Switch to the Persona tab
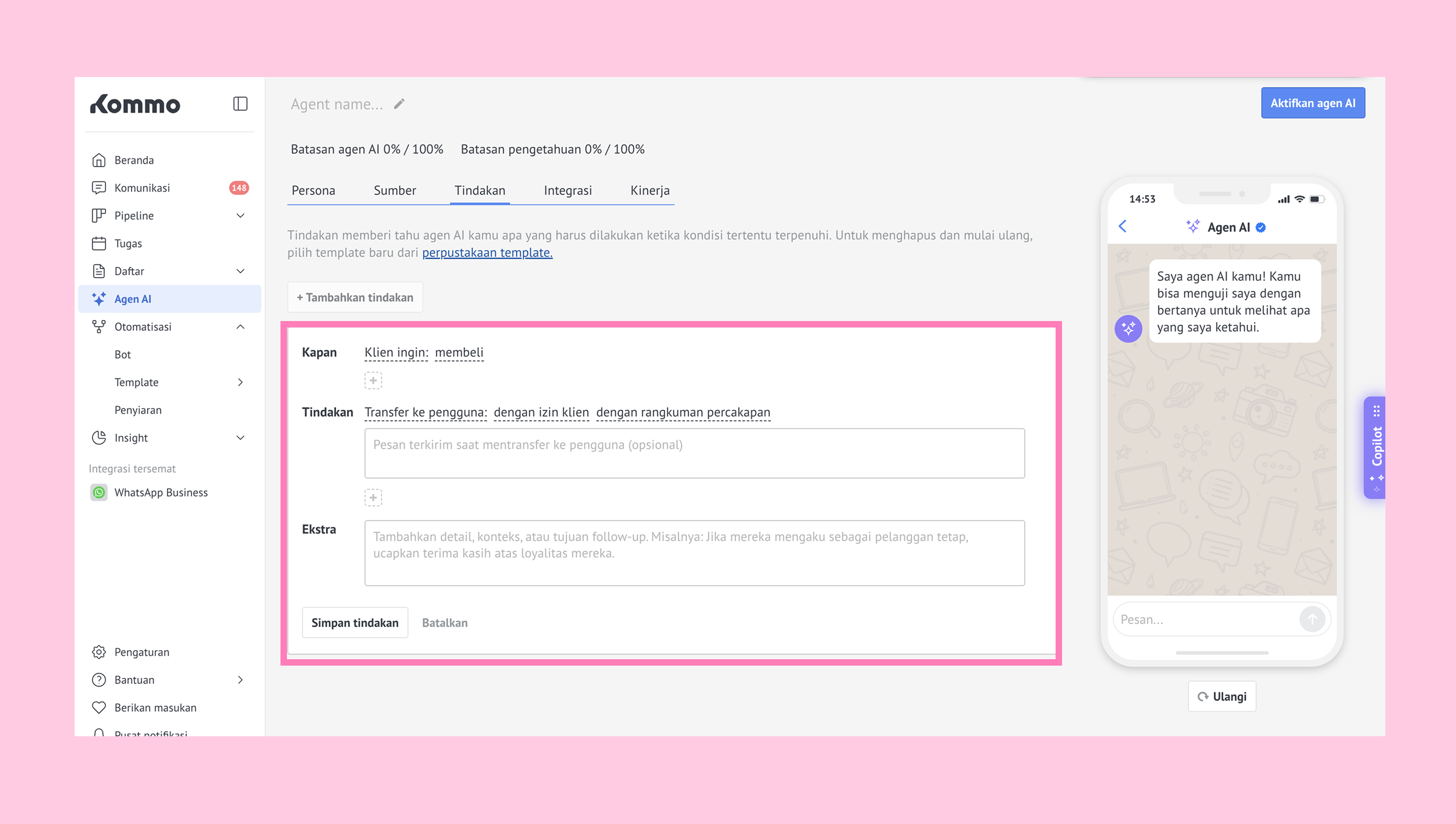 (x=313, y=190)
